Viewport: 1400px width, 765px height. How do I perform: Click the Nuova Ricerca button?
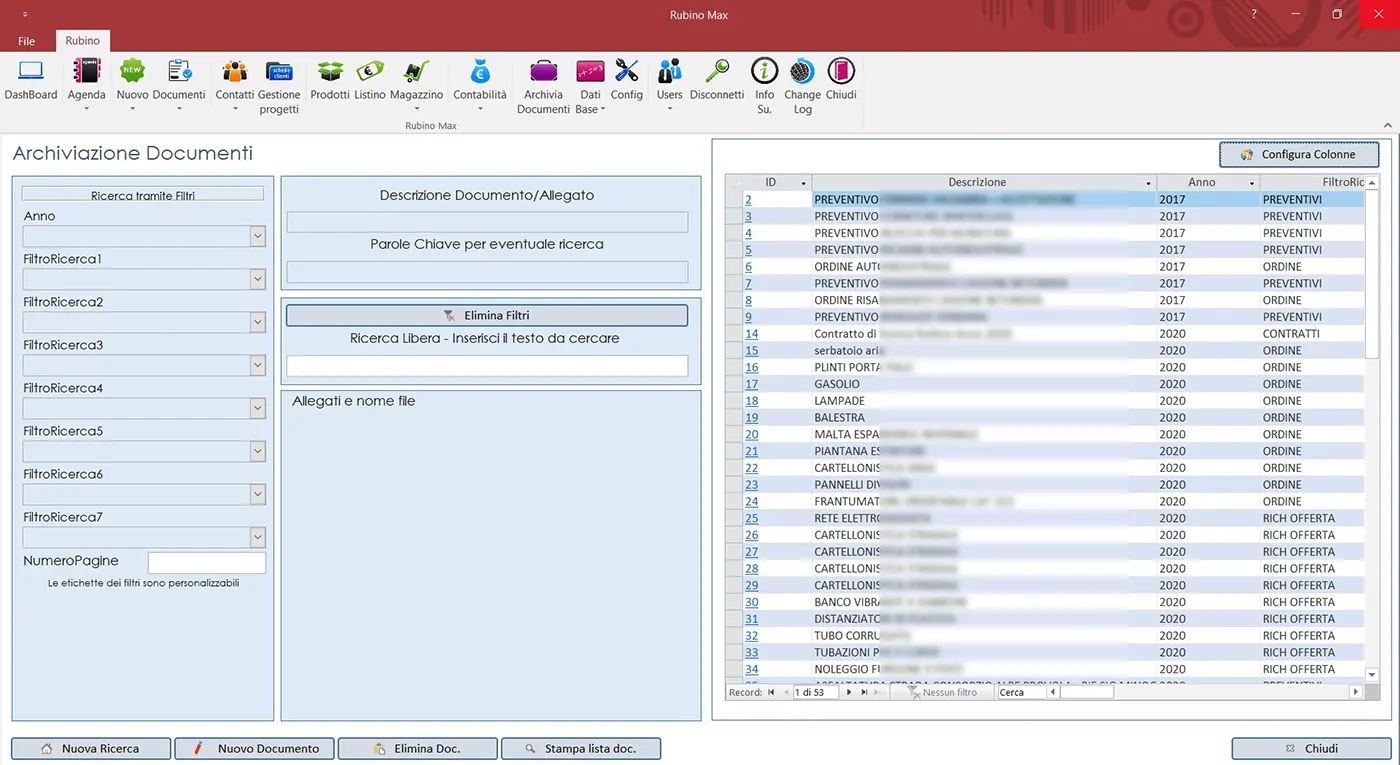[x=91, y=748]
